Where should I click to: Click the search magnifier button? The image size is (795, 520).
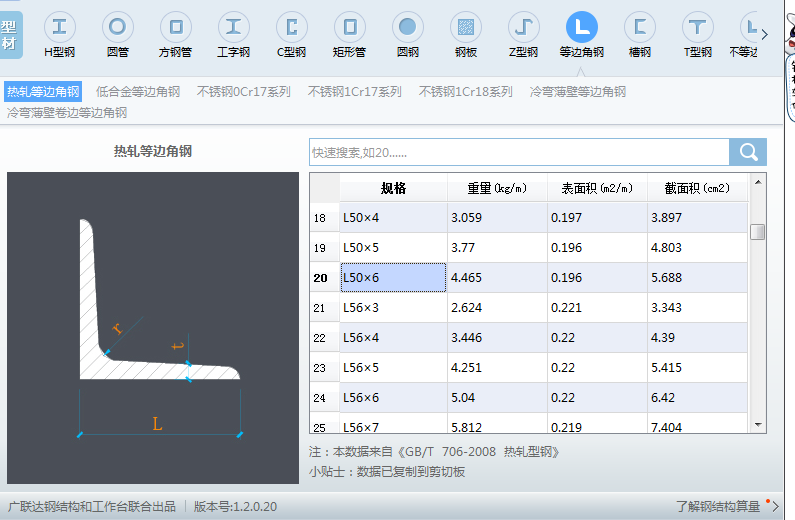pos(748,152)
